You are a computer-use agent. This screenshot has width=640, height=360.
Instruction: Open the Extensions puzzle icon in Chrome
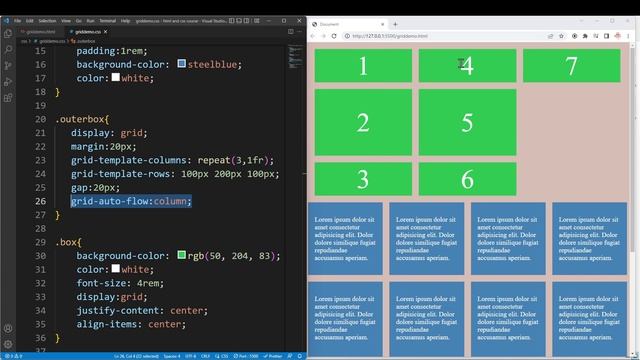click(585, 36)
